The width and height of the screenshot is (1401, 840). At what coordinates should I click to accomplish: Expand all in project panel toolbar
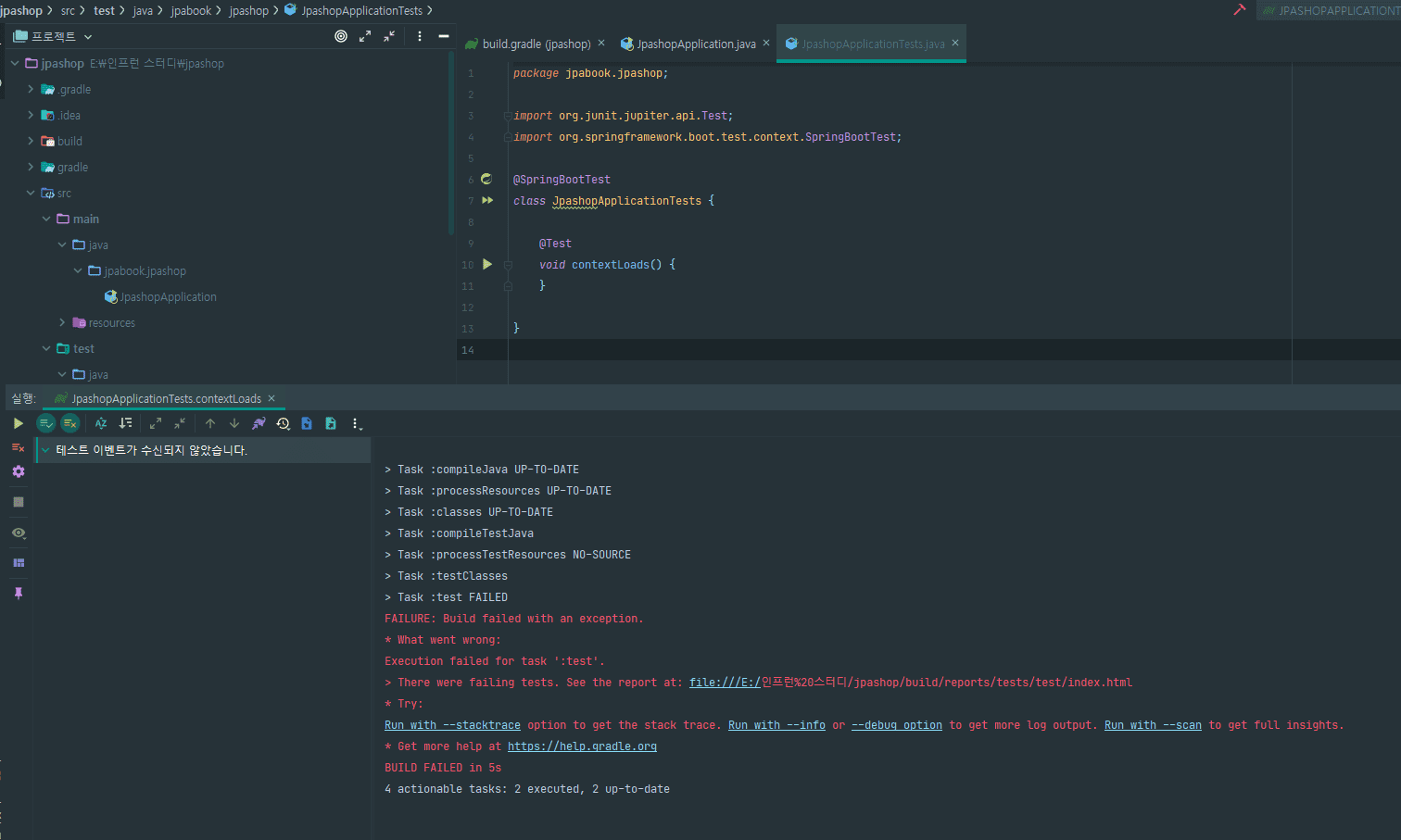365,36
